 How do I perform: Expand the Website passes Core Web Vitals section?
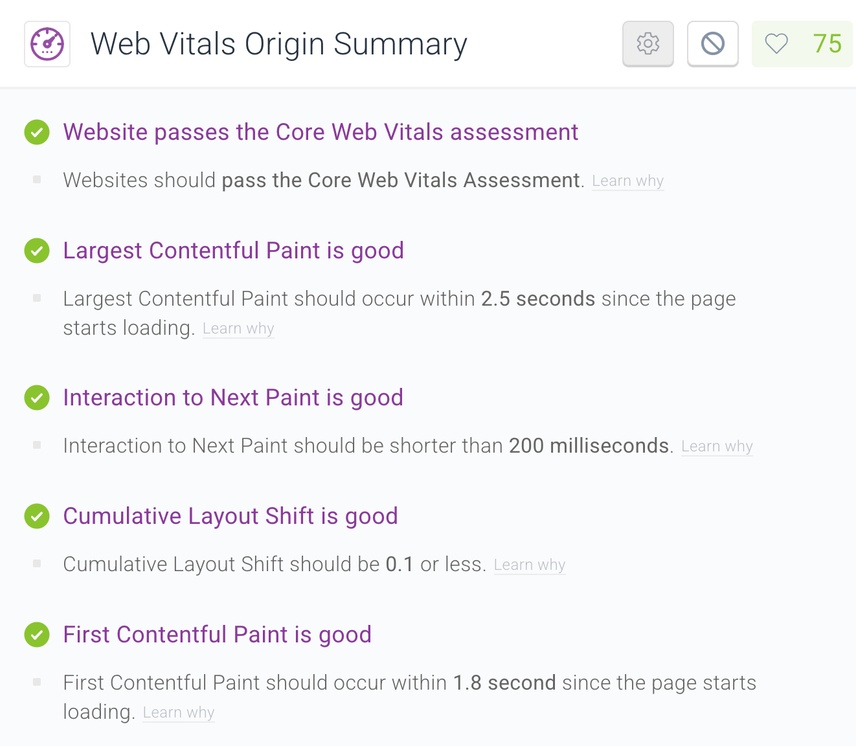320,132
